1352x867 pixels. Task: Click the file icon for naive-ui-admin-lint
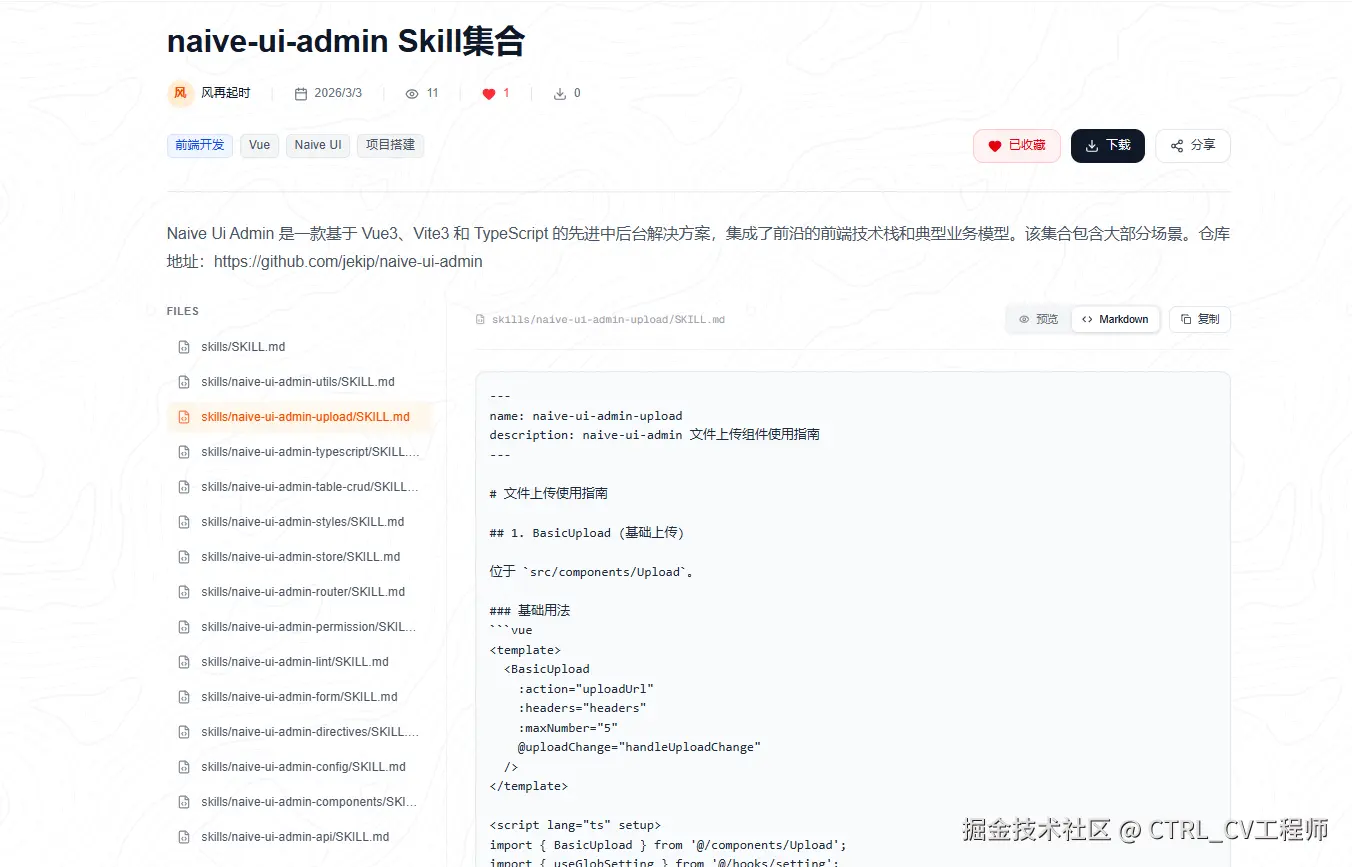(x=184, y=662)
